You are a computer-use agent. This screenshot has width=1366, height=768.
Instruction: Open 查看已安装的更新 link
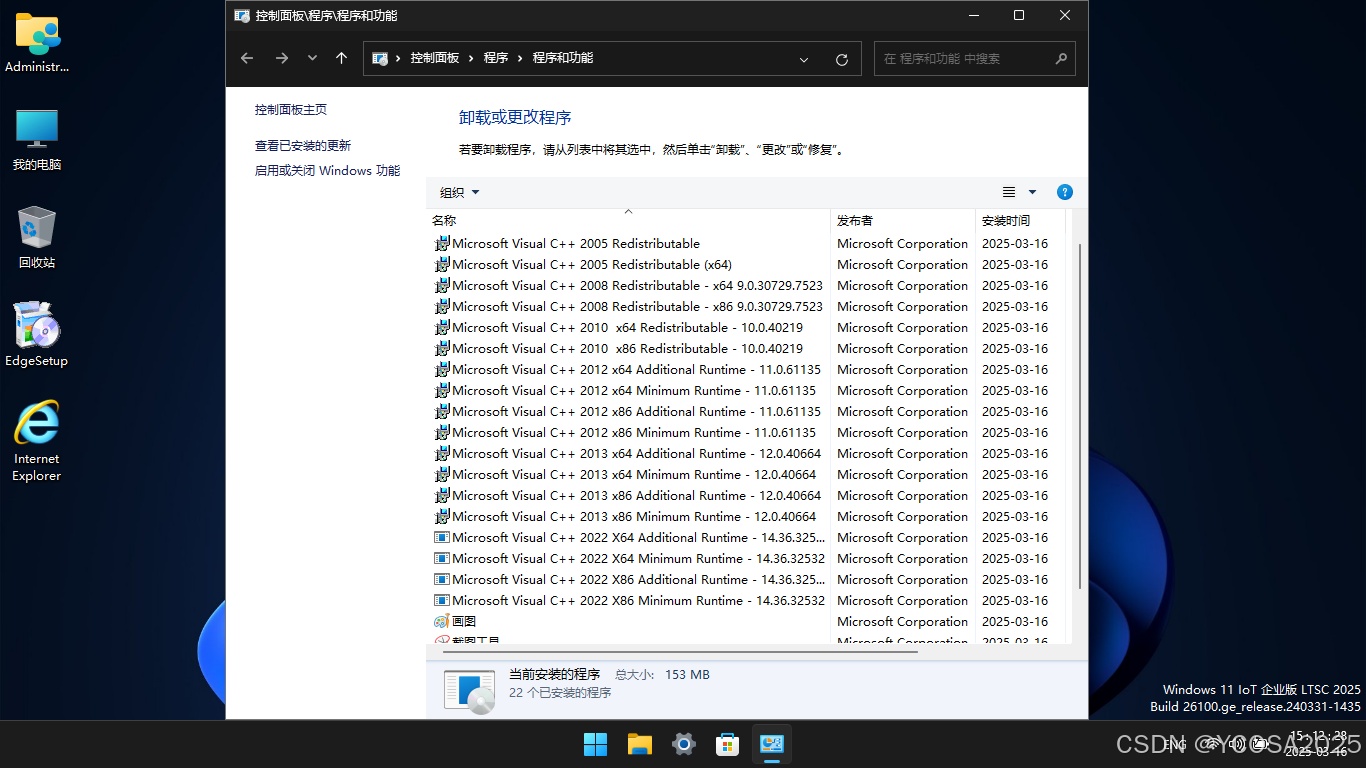coord(303,146)
